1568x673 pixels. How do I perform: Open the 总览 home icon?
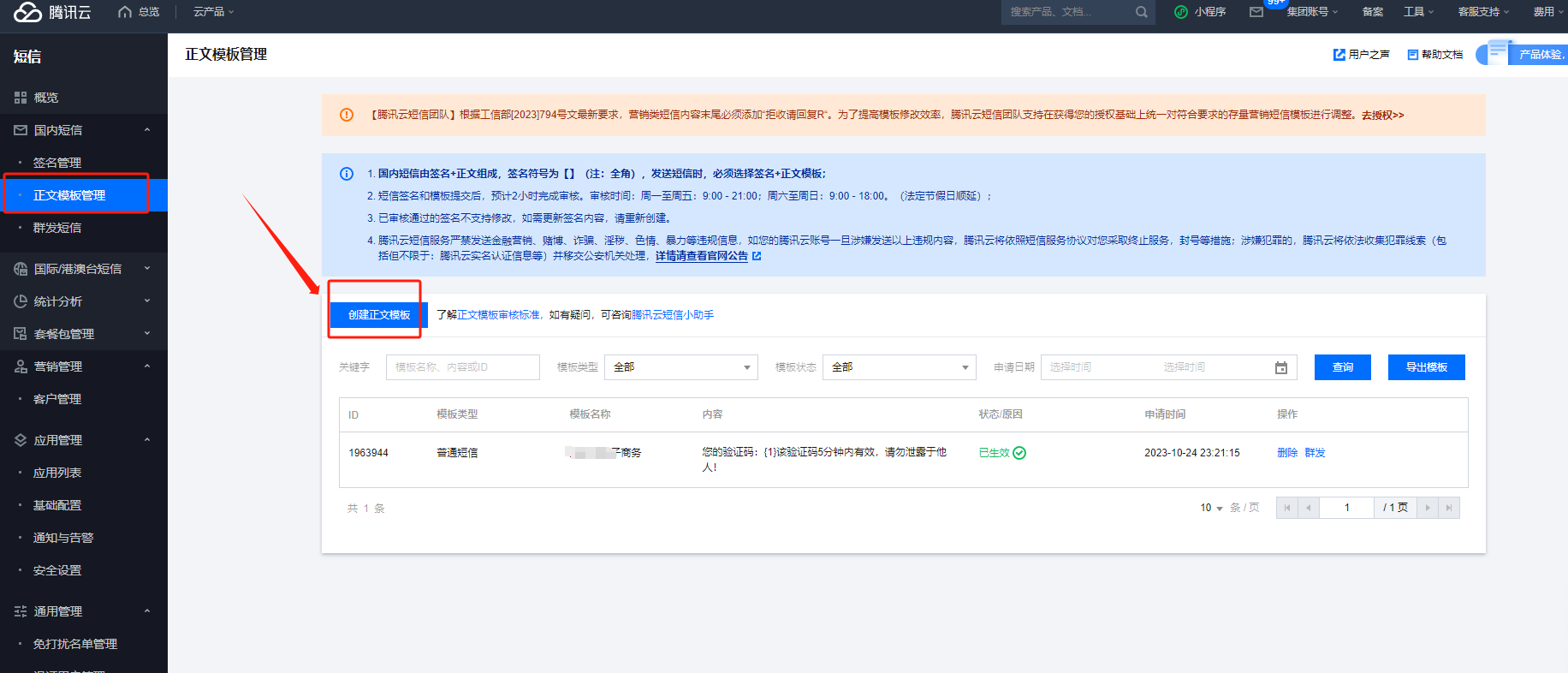[x=125, y=12]
